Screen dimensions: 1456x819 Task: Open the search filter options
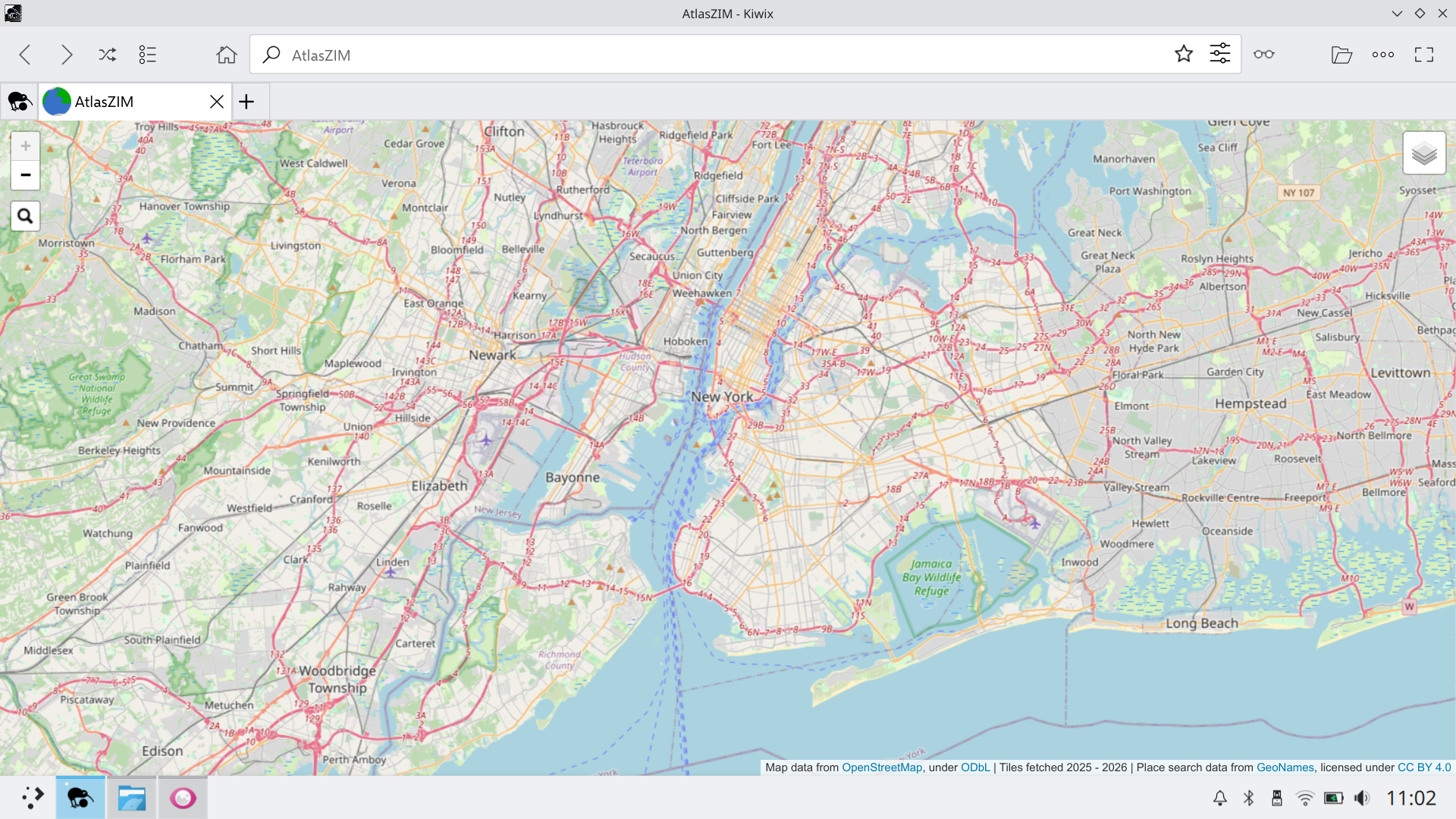pos(1220,54)
